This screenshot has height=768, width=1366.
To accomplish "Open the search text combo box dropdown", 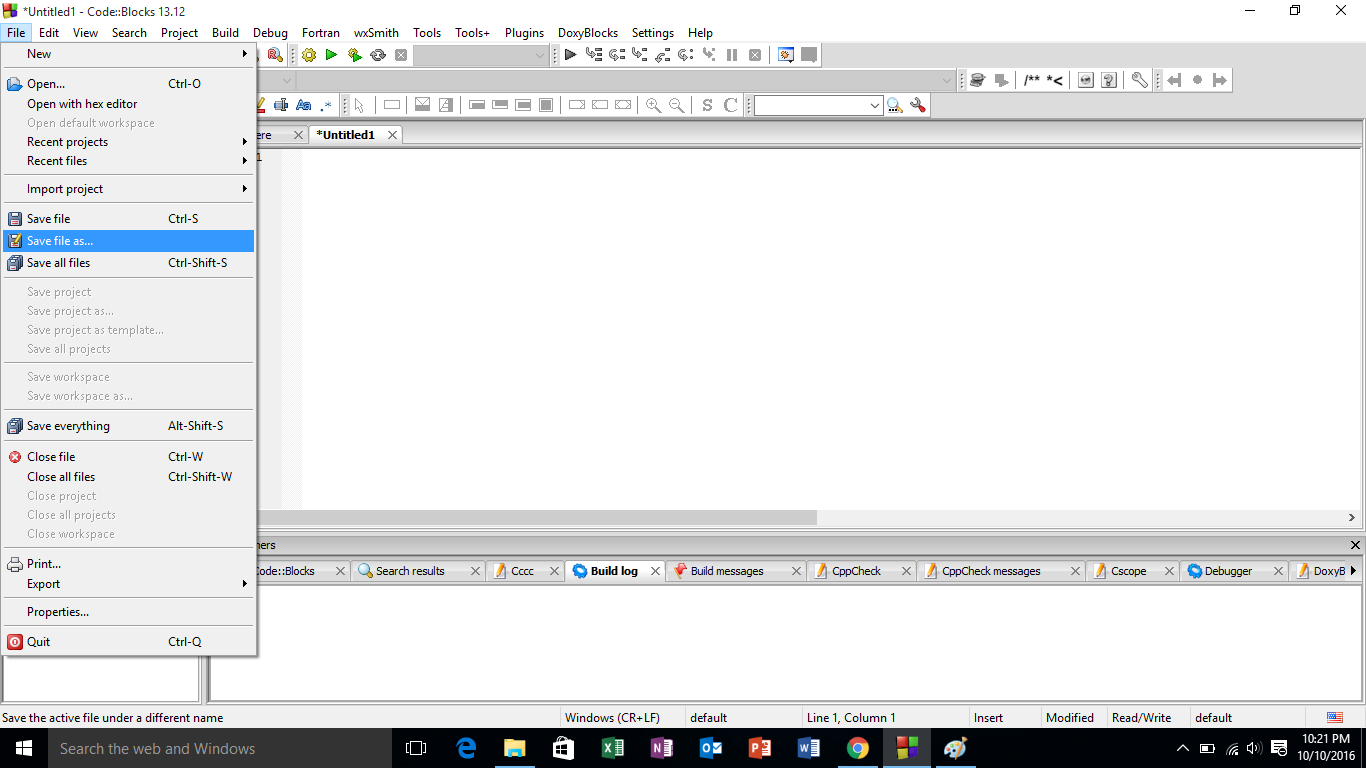I will point(875,105).
